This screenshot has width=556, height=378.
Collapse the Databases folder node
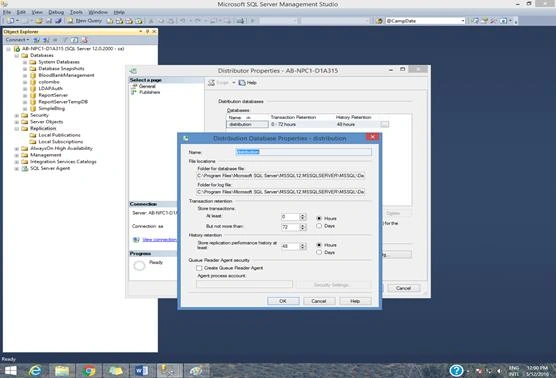tap(17, 56)
